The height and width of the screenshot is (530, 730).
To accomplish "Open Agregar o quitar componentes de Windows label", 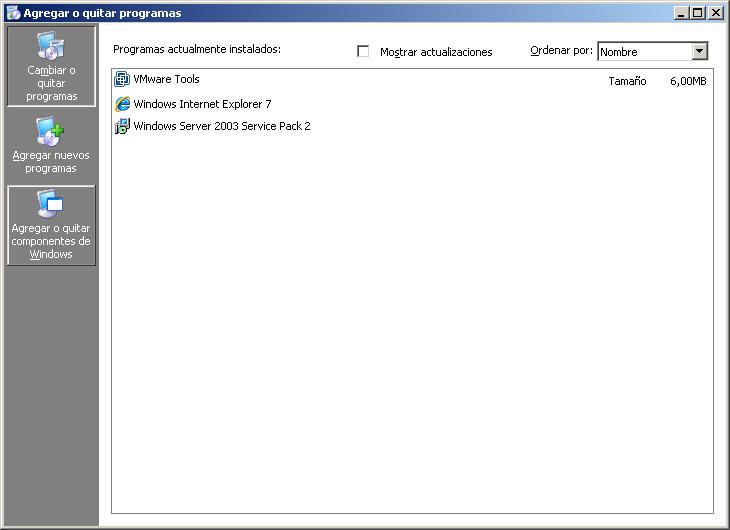I will [51, 241].
